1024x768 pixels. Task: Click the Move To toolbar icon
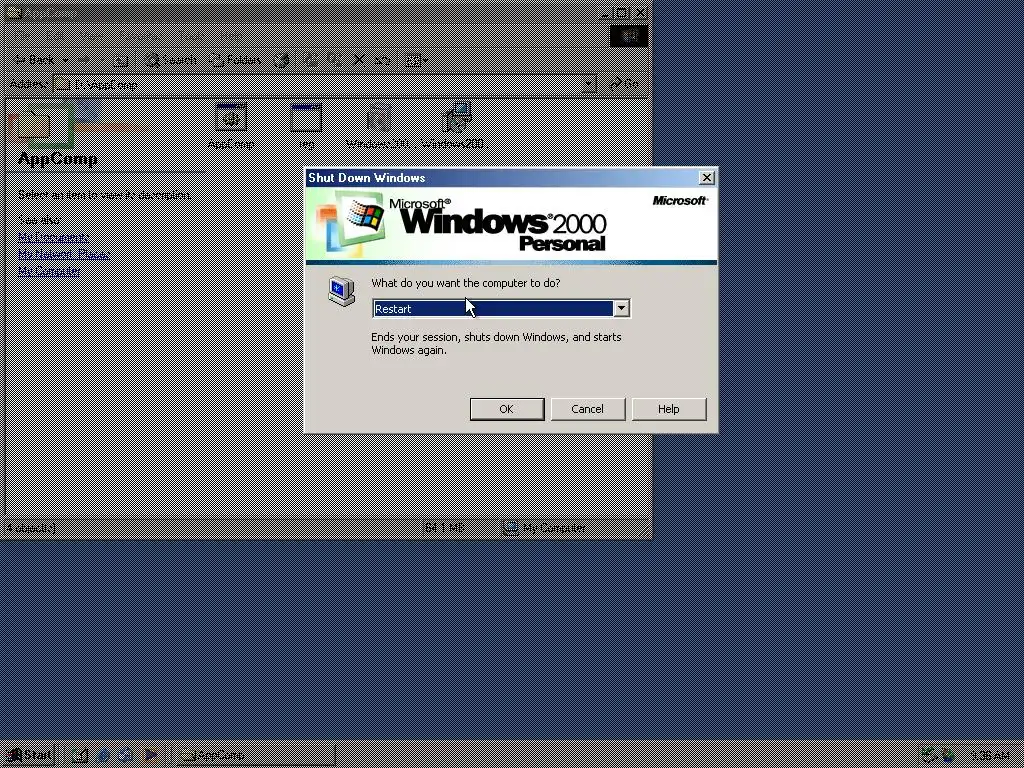click(311, 60)
